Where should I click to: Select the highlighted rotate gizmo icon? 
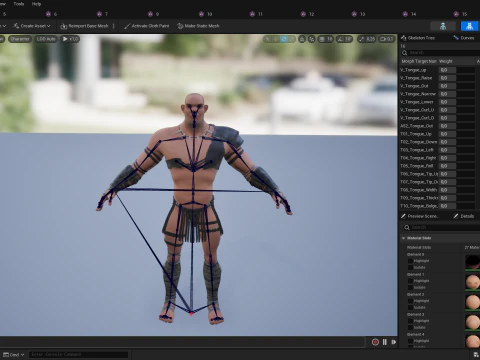284,39
